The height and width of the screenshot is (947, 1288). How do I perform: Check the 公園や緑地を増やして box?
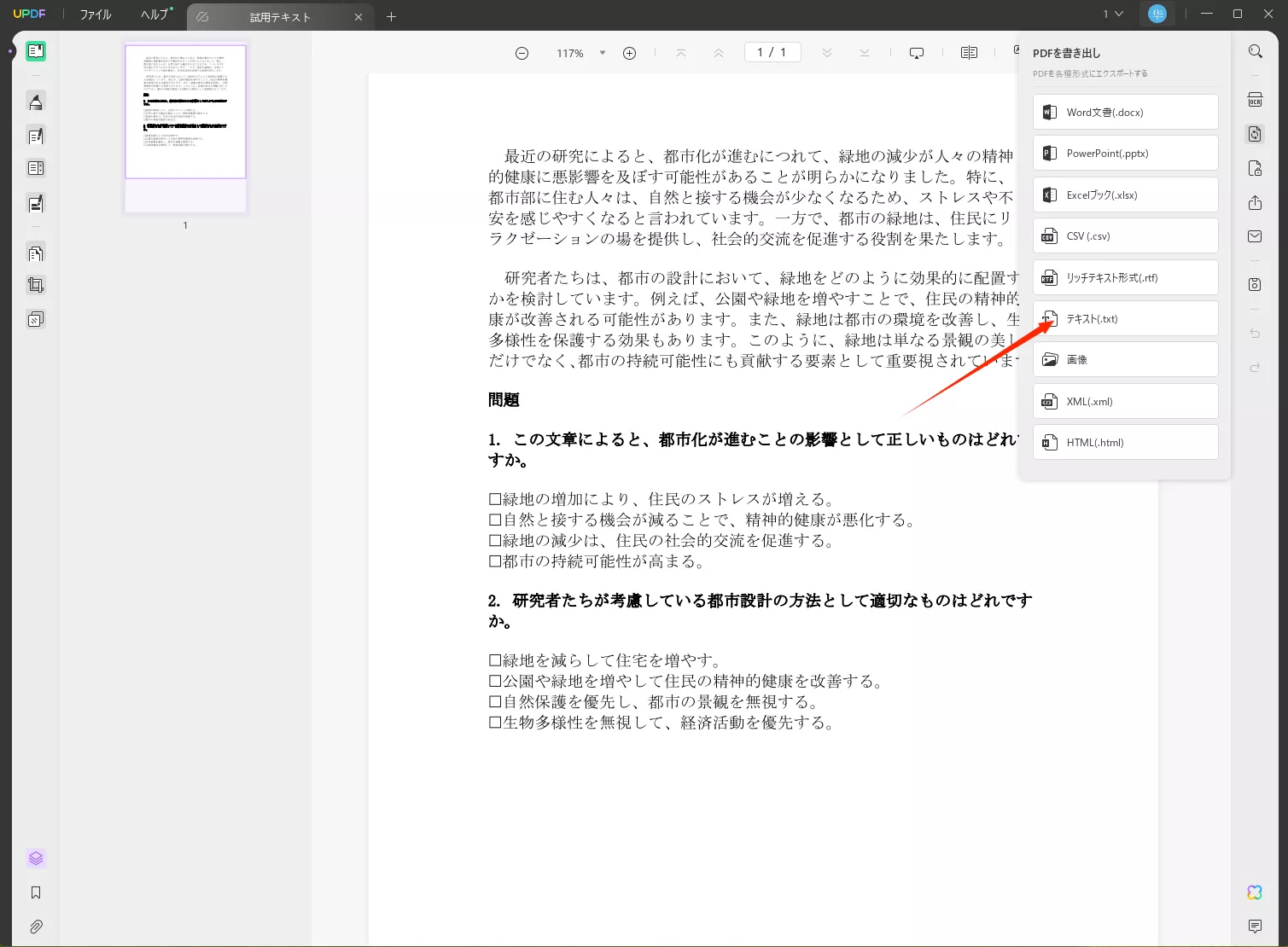495,681
